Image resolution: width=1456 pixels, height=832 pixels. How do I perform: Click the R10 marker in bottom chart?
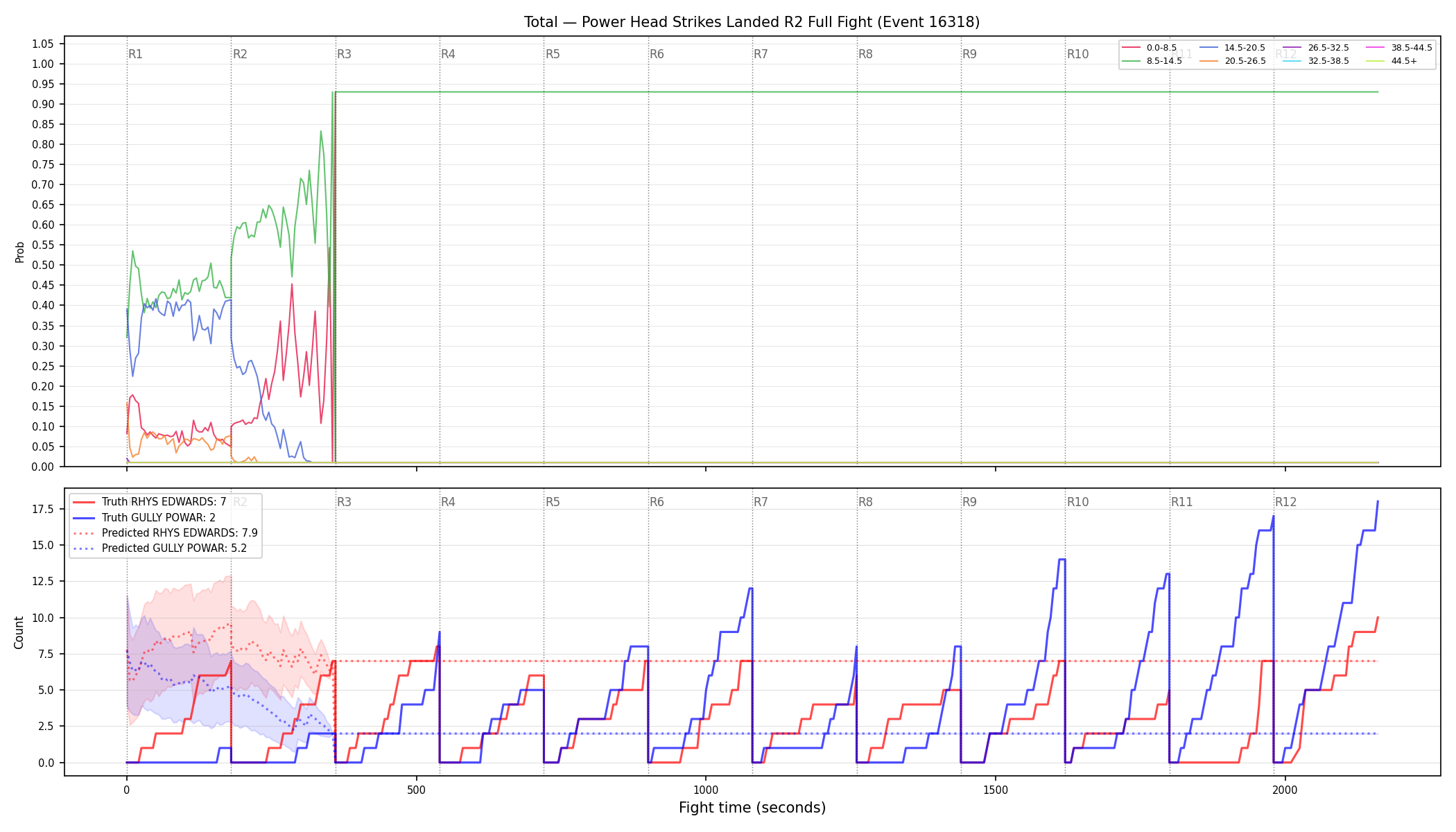(x=1077, y=502)
